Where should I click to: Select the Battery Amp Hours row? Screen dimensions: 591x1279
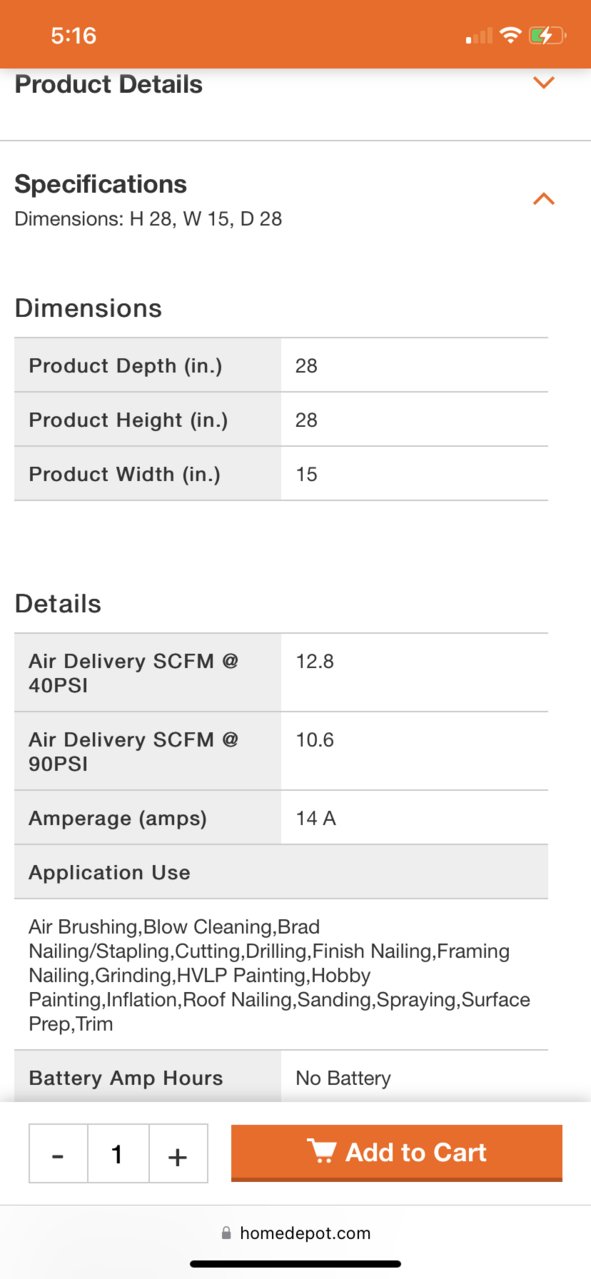pos(281,1078)
